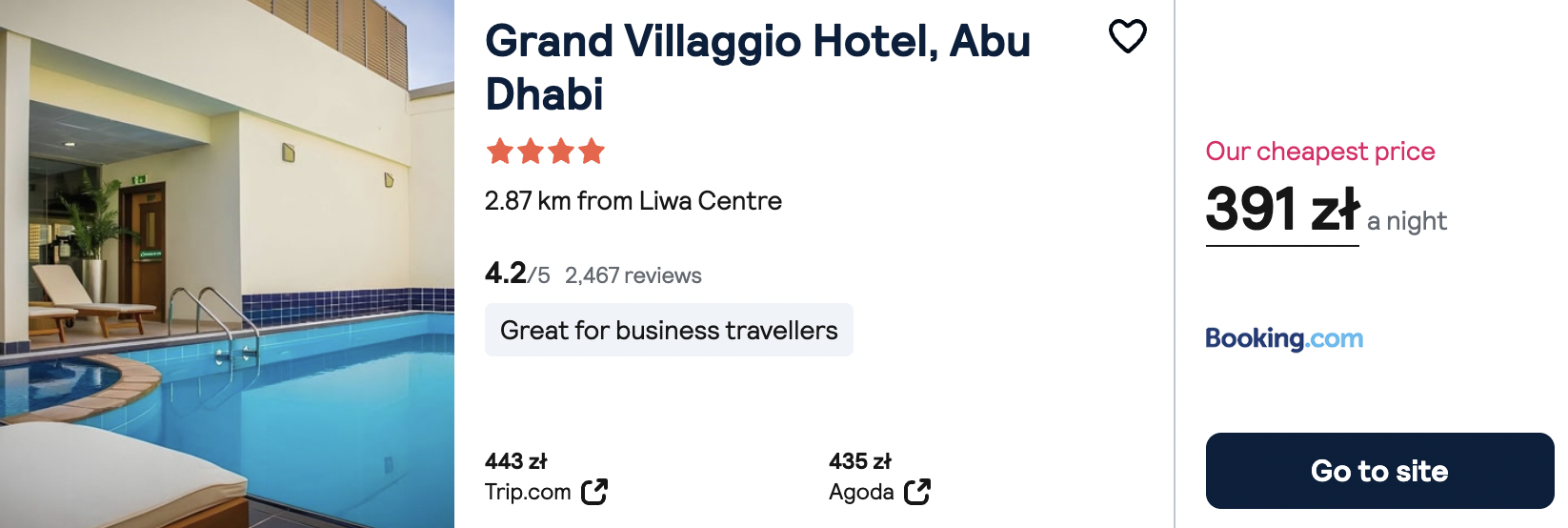Click the 435 zł Agoda price
This screenshot has height=528, width=1568.
(860, 461)
